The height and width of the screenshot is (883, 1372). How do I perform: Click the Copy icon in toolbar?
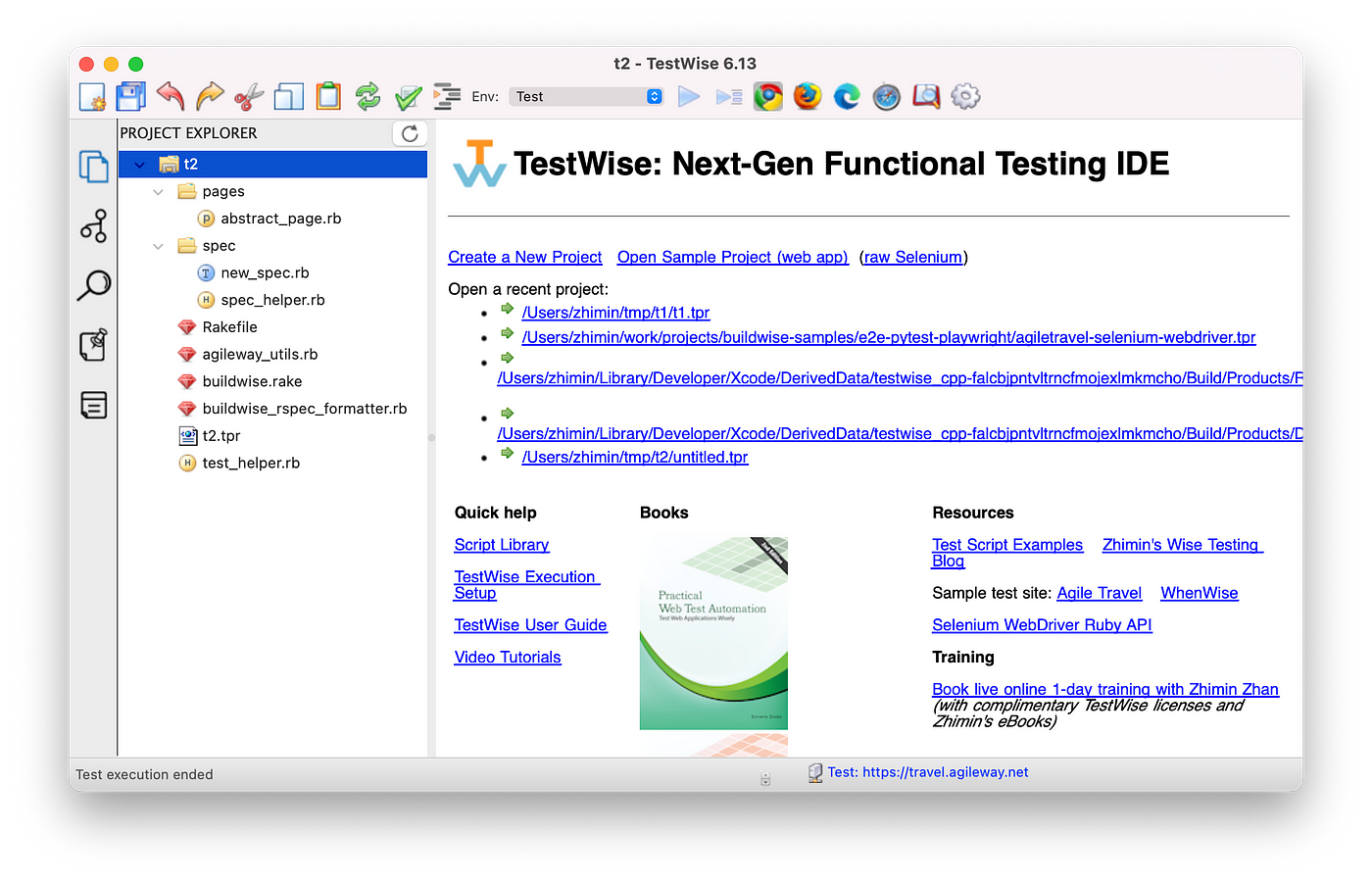[288, 96]
